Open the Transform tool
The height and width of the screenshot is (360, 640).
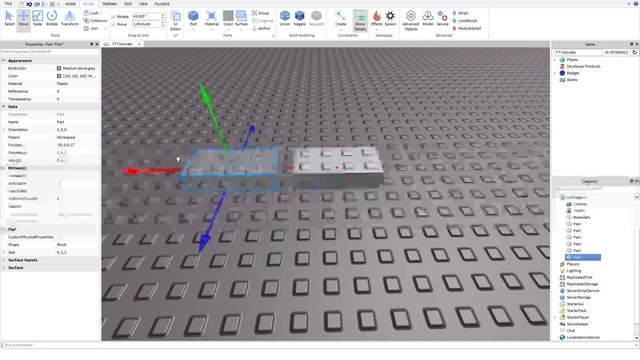click(69, 18)
